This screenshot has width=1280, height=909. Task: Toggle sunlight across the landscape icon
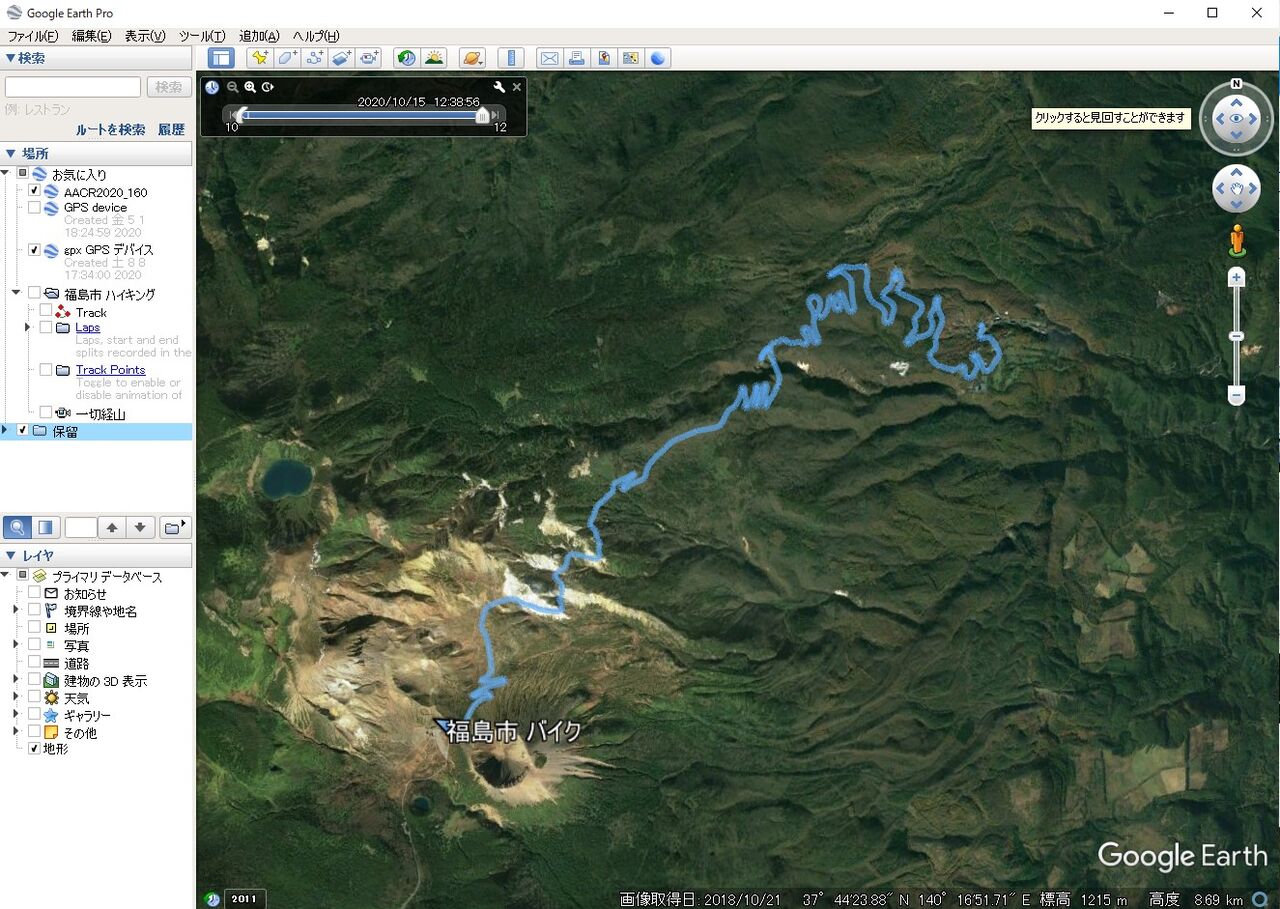(434, 58)
